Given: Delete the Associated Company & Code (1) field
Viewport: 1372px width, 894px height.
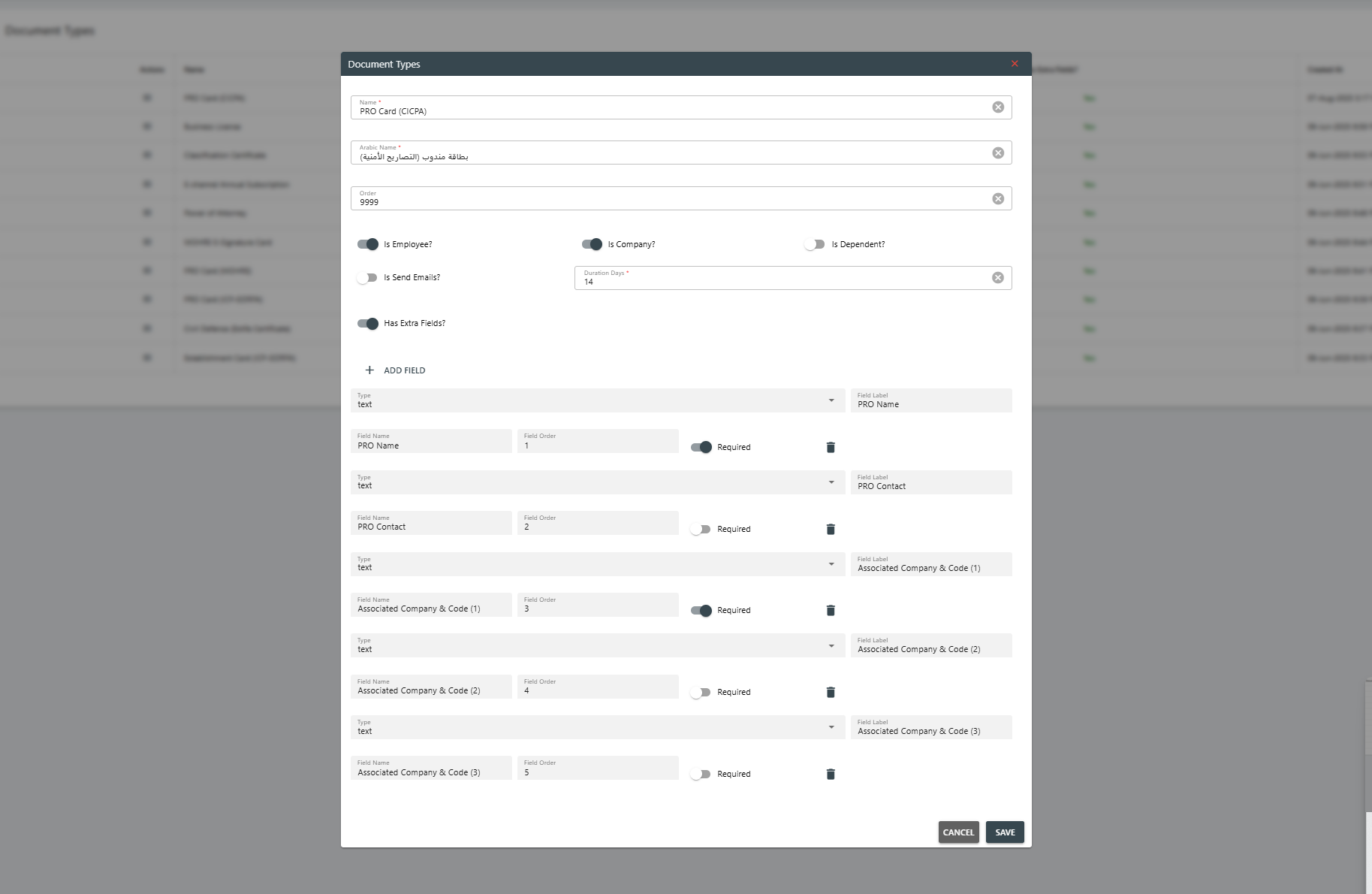Looking at the screenshot, I should click(x=831, y=611).
